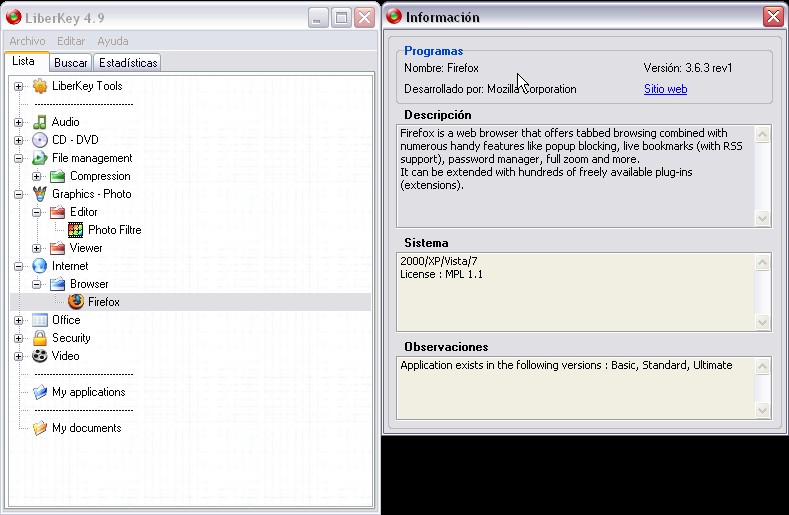789x515 pixels.
Task: Click the My documents folder icon
Action: pos(40,428)
